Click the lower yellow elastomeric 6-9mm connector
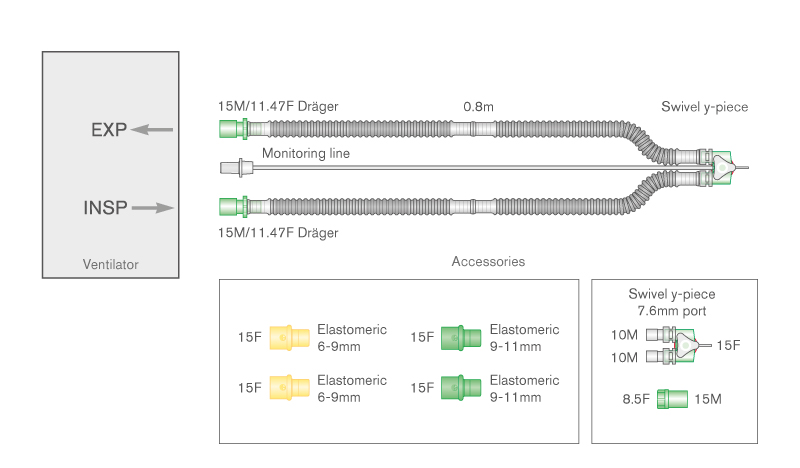800x468 pixels. click(288, 385)
